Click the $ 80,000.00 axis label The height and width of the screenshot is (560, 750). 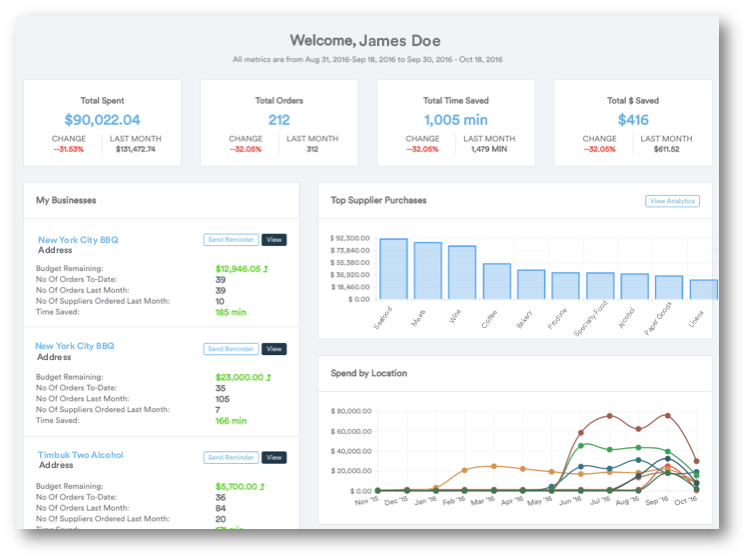click(351, 411)
